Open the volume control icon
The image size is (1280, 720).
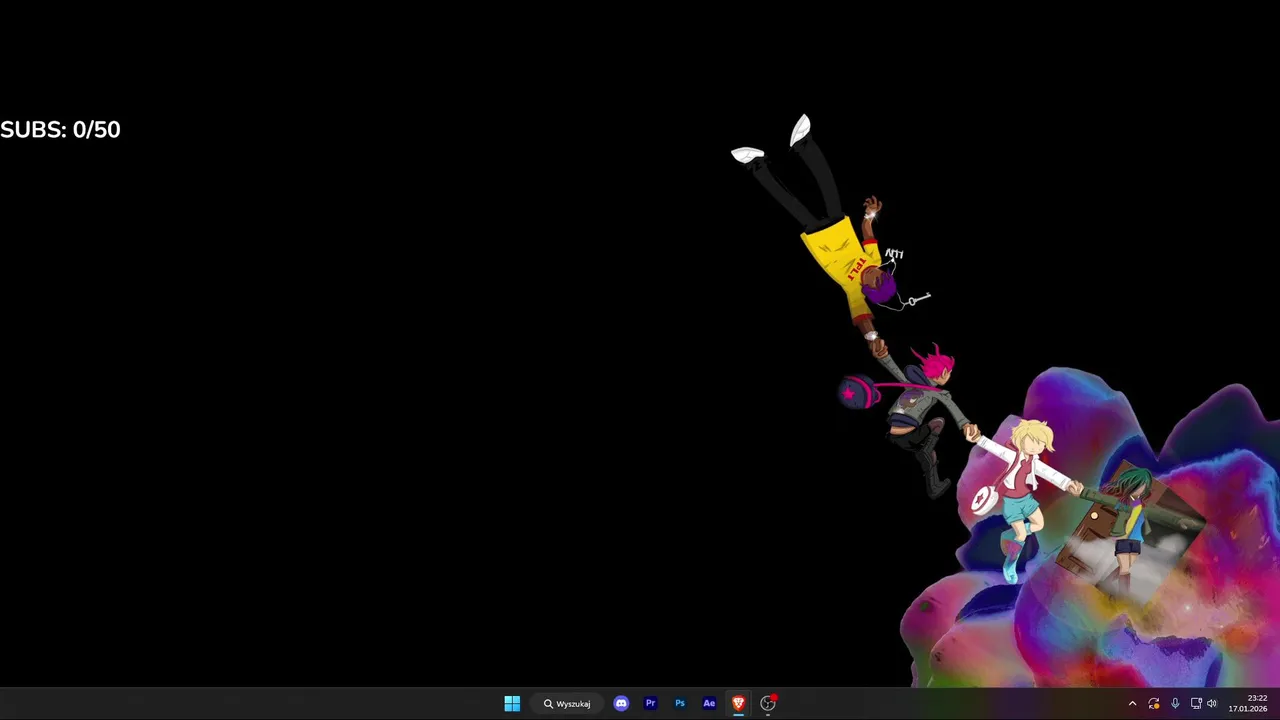coord(1212,704)
